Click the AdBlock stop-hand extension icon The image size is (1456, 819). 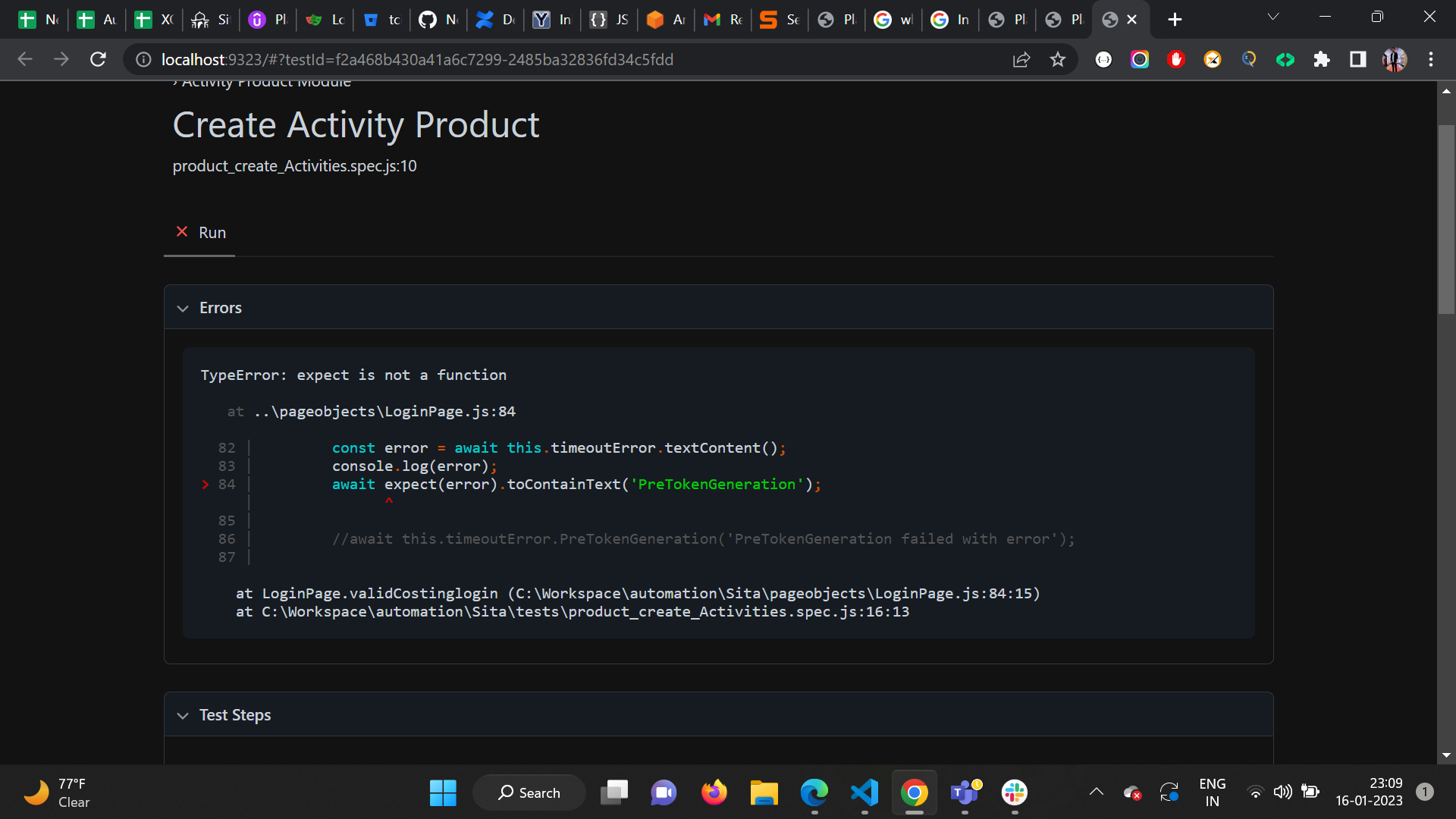tap(1176, 59)
